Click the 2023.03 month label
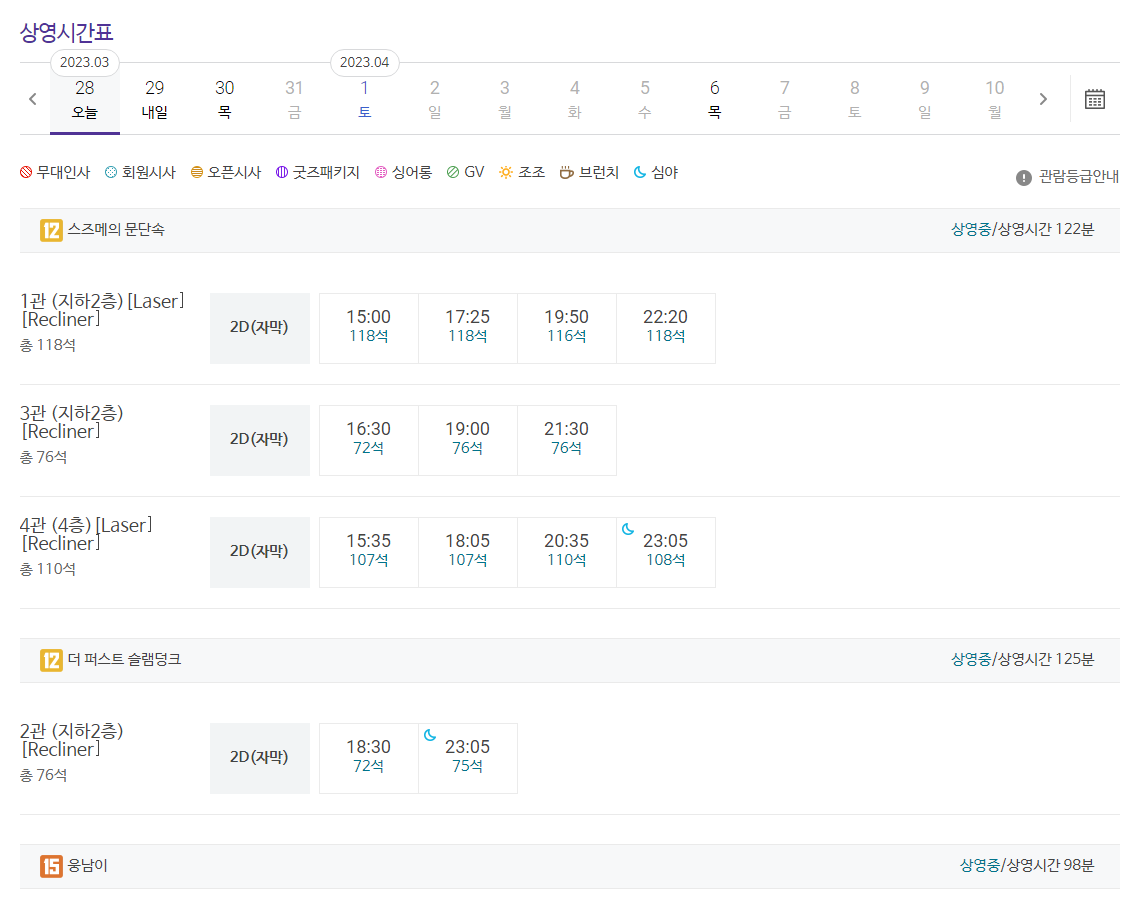Screen dimensions: 1140x921 [84, 63]
